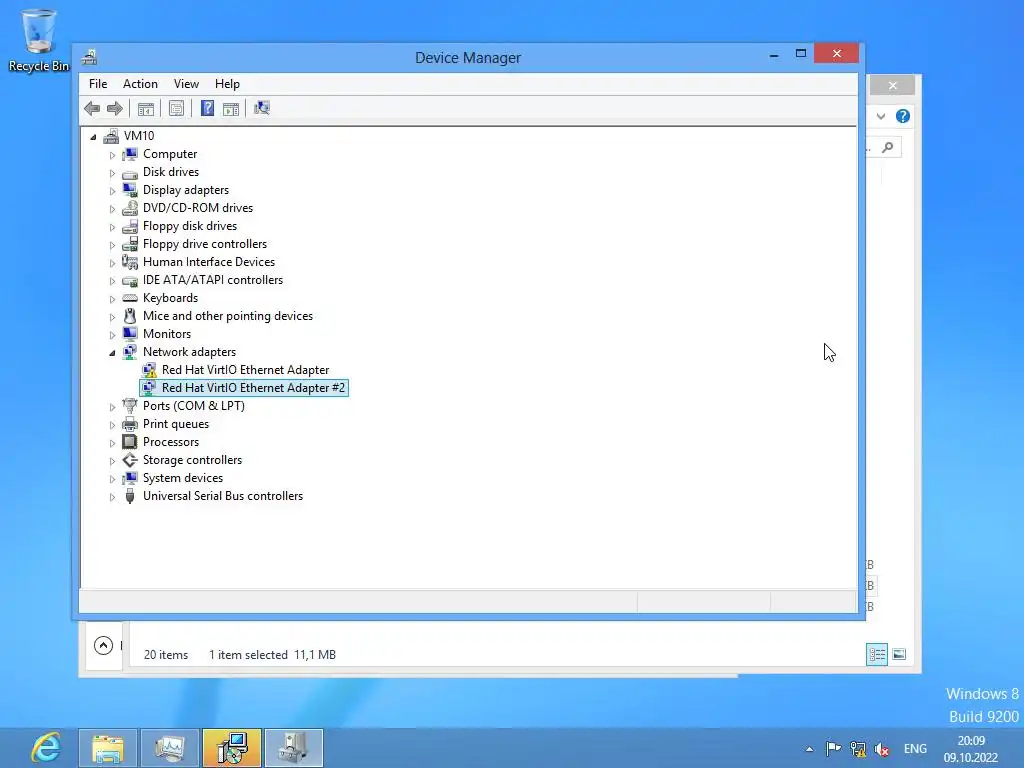Click the DVD/CD-ROM drives icon
1024x768 pixels.
pyautogui.click(x=130, y=208)
